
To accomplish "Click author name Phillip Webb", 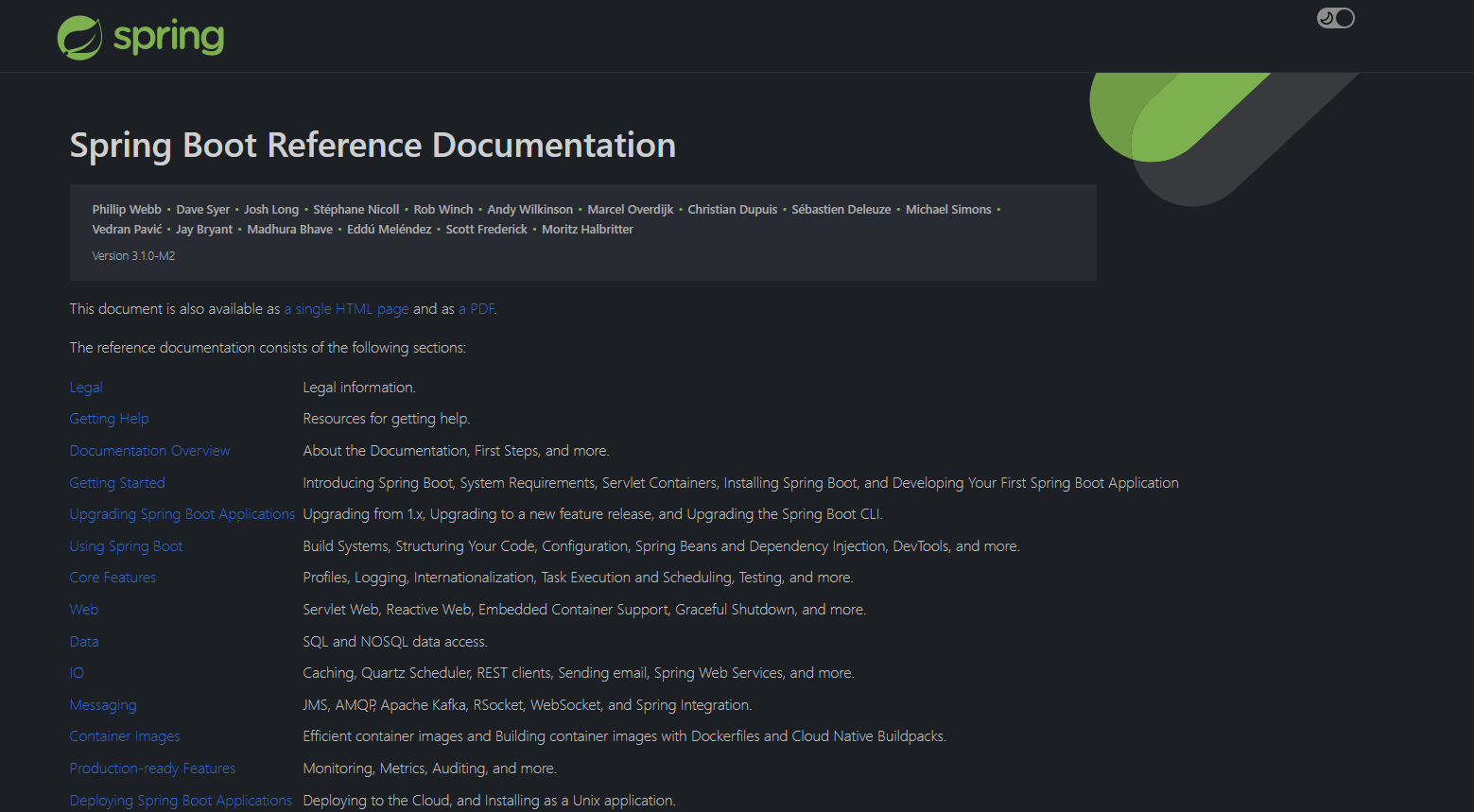I will click(x=127, y=210).
